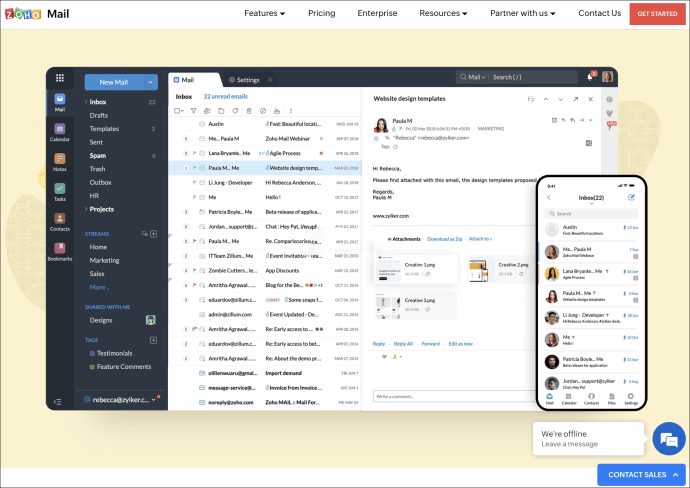Open the Creative 1.png attachment thumbnail
Image resolution: width=690 pixels, height=488 pixels.
pyautogui.click(x=388, y=268)
